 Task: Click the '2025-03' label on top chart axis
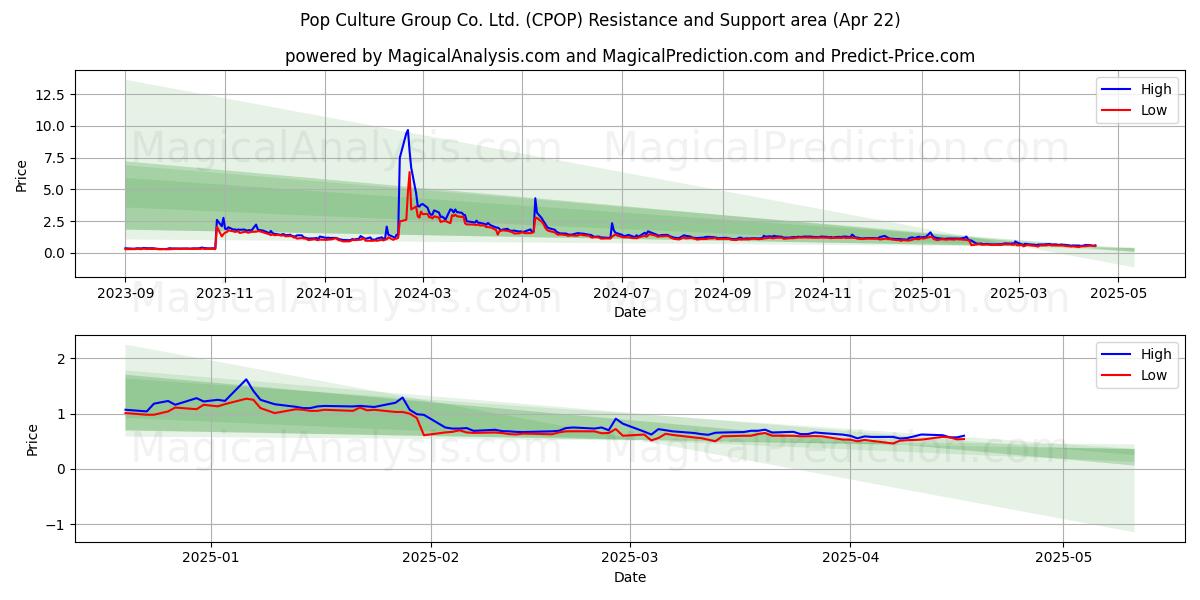point(1019,294)
